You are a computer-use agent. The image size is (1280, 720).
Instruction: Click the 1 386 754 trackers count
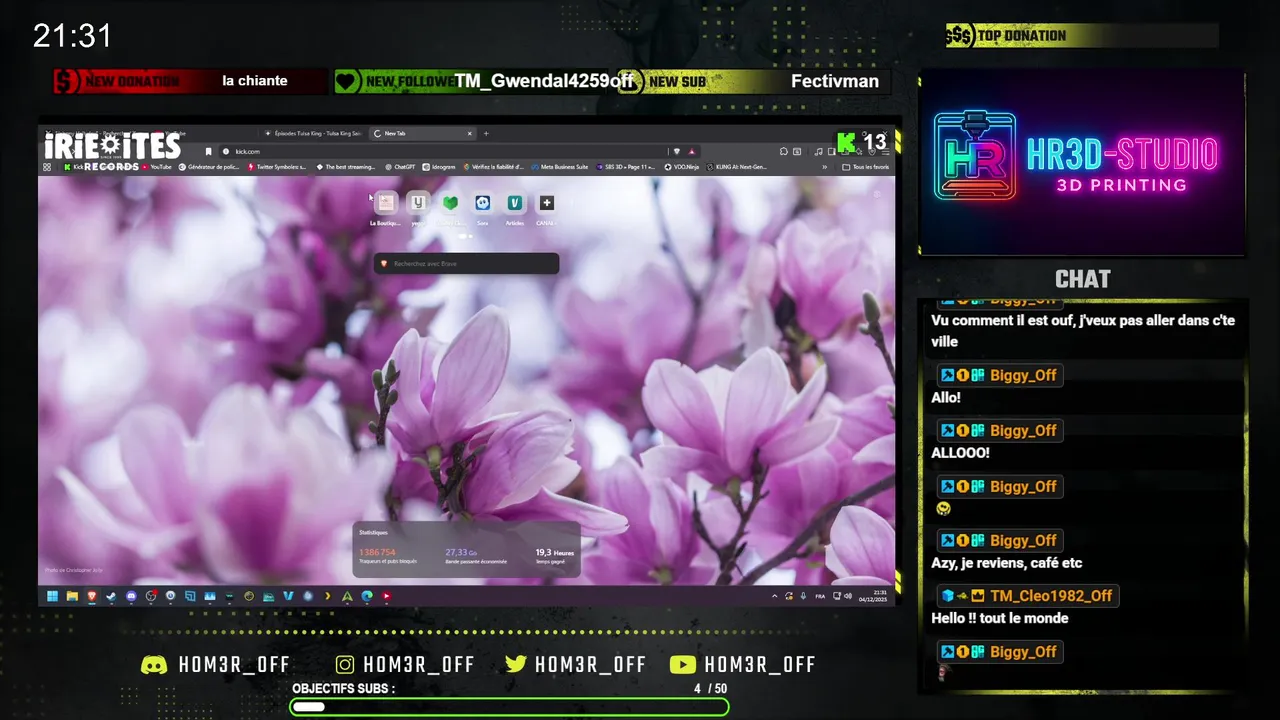377,552
